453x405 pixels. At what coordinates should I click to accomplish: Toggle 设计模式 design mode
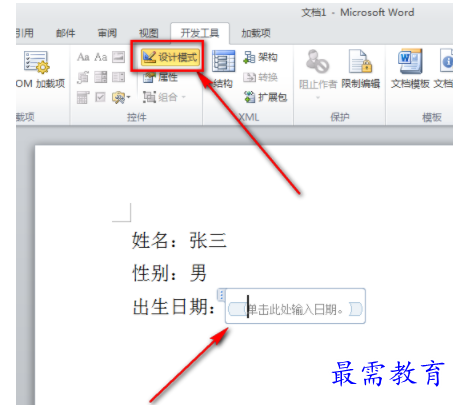pyautogui.click(x=170, y=57)
